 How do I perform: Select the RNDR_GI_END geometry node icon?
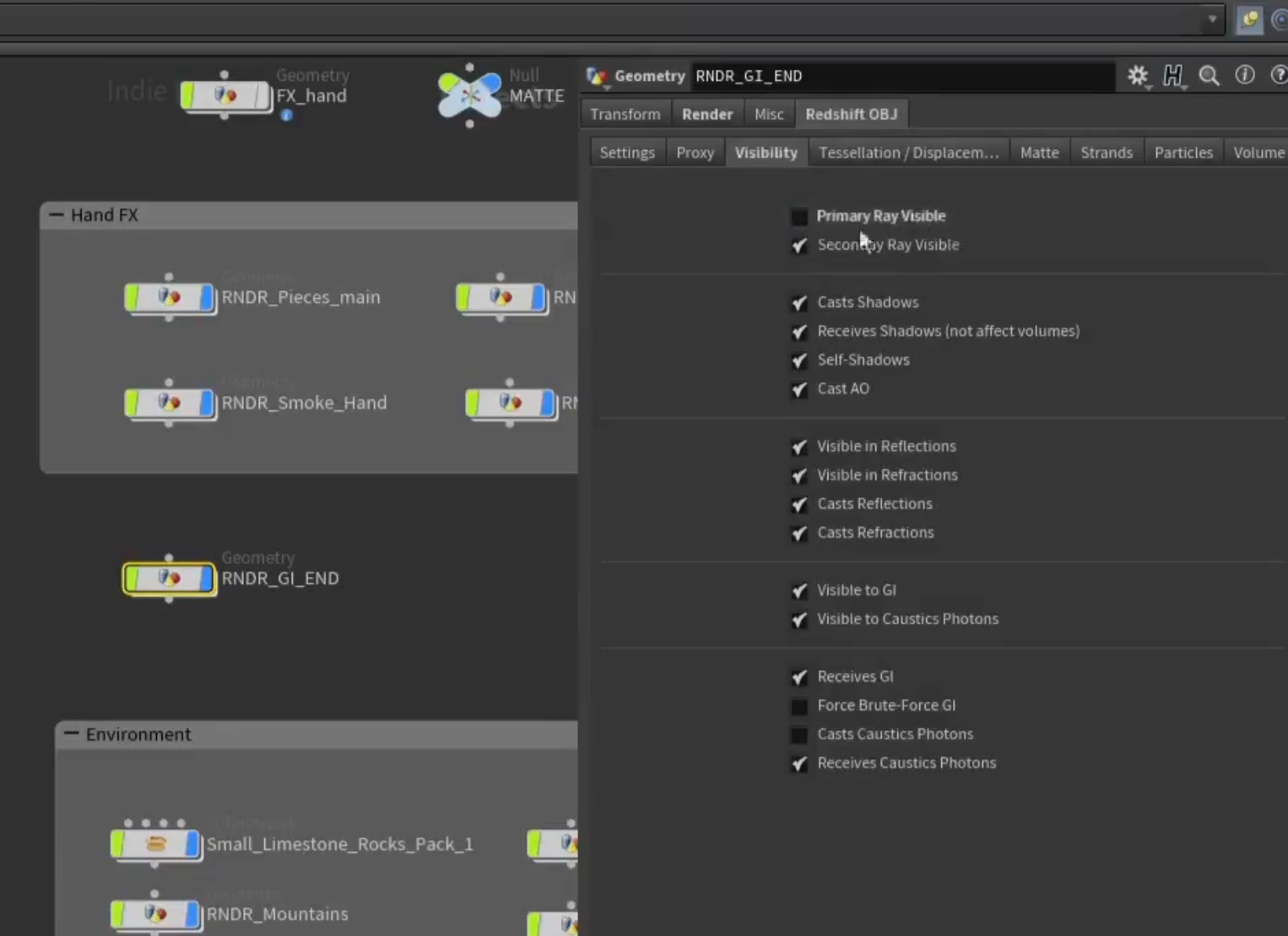pyautogui.click(x=169, y=578)
